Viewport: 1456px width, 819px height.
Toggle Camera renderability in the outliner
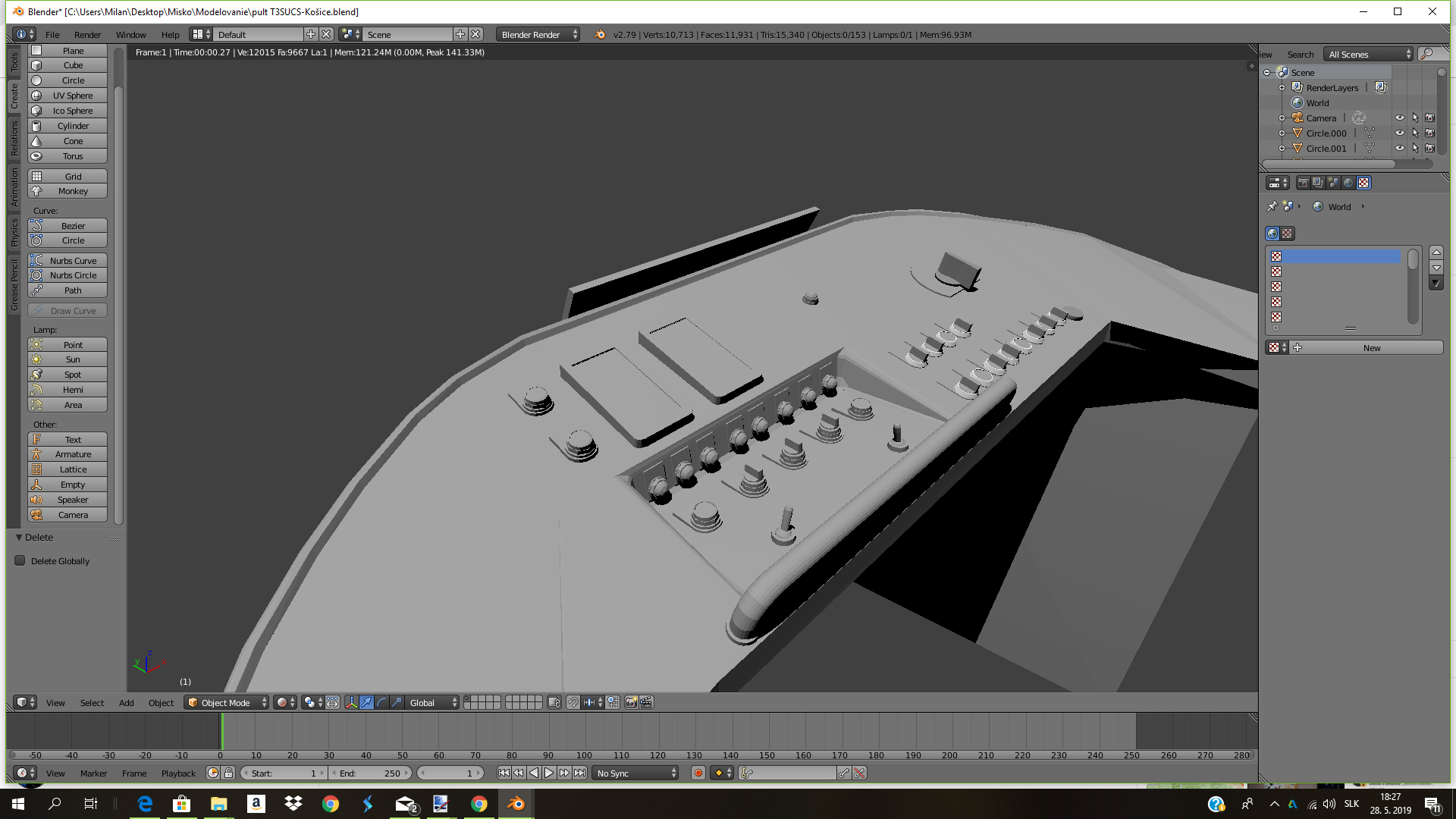coord(1429,118)
